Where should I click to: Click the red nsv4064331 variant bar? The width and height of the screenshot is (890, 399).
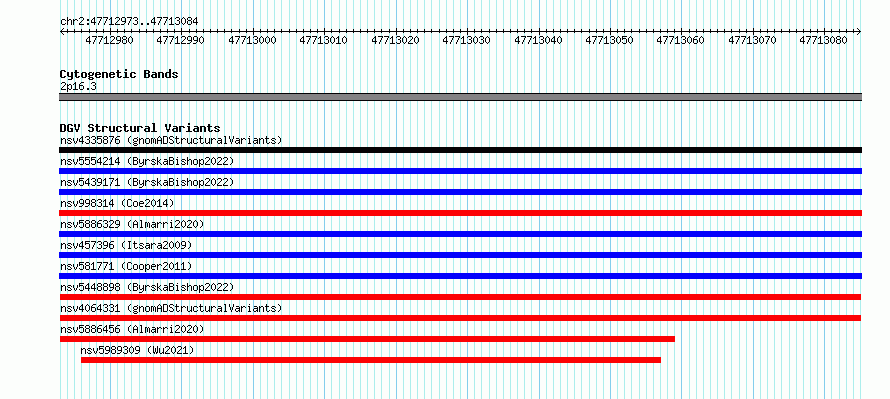coord(460,318)
